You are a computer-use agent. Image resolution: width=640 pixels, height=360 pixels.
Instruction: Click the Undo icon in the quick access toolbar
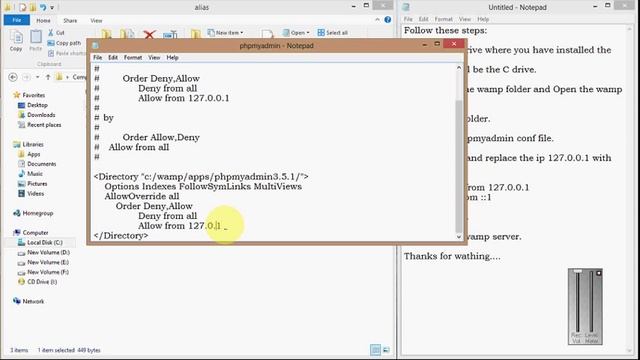43,7
